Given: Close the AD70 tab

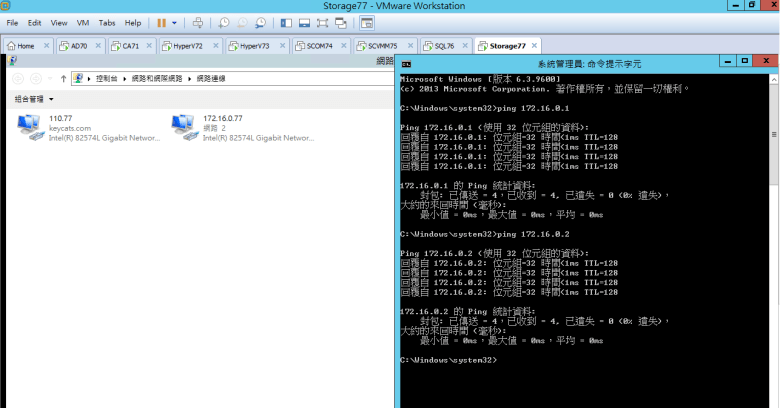Looking at the screenshot, I should coord(98,46).
